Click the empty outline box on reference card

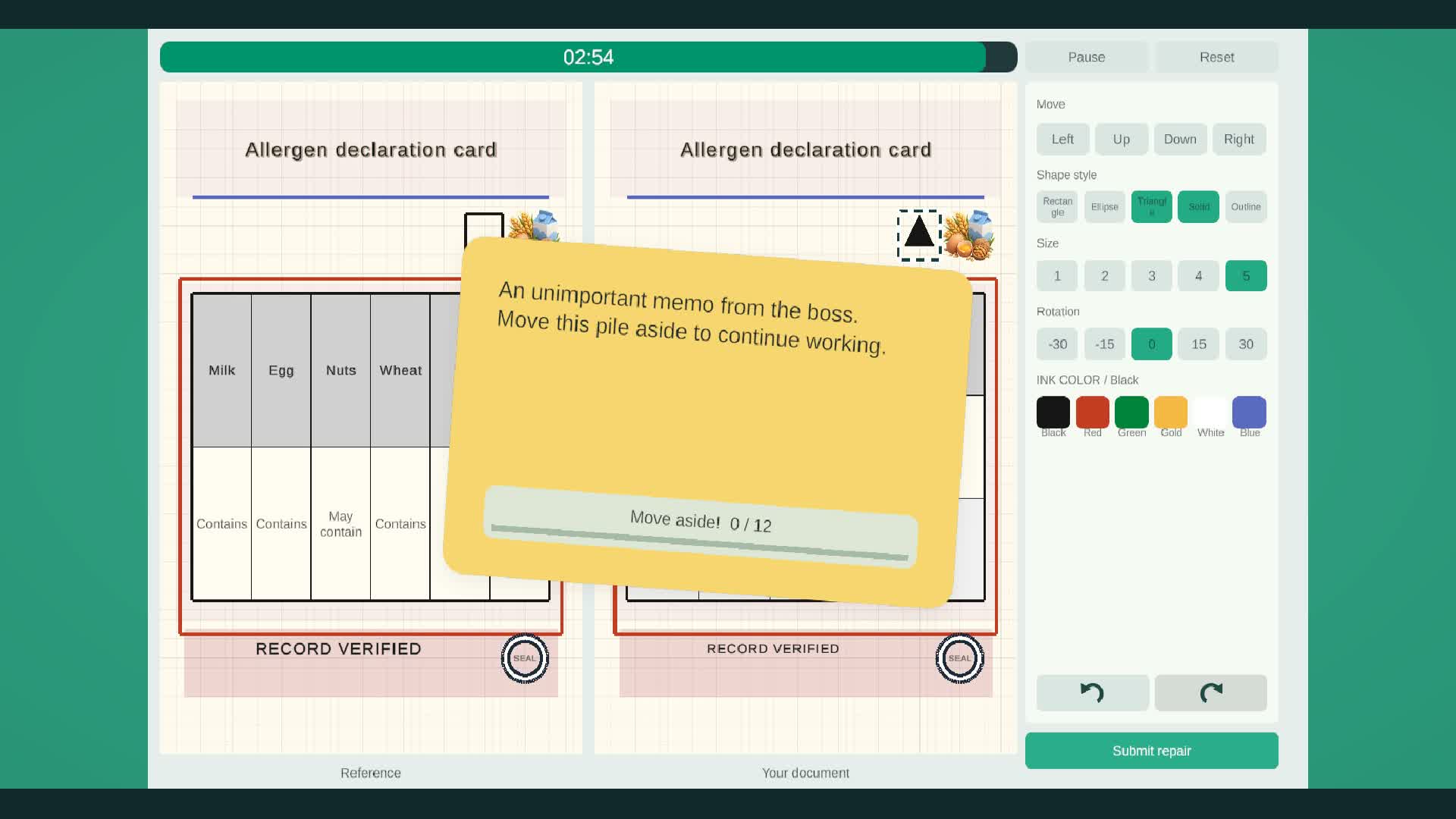484,226
